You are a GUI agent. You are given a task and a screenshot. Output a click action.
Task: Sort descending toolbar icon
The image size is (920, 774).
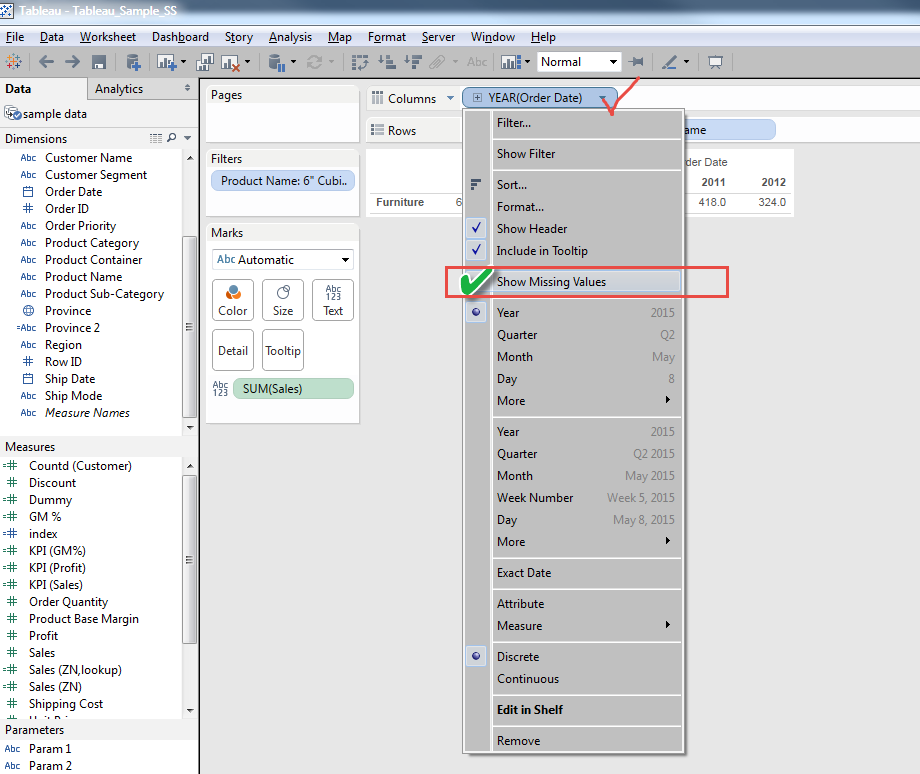413,62
